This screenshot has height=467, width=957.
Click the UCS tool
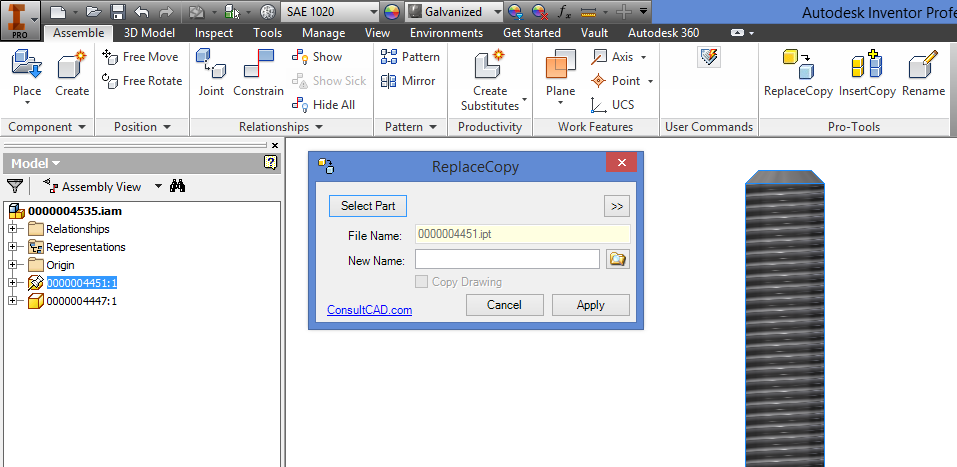[613, 104]
